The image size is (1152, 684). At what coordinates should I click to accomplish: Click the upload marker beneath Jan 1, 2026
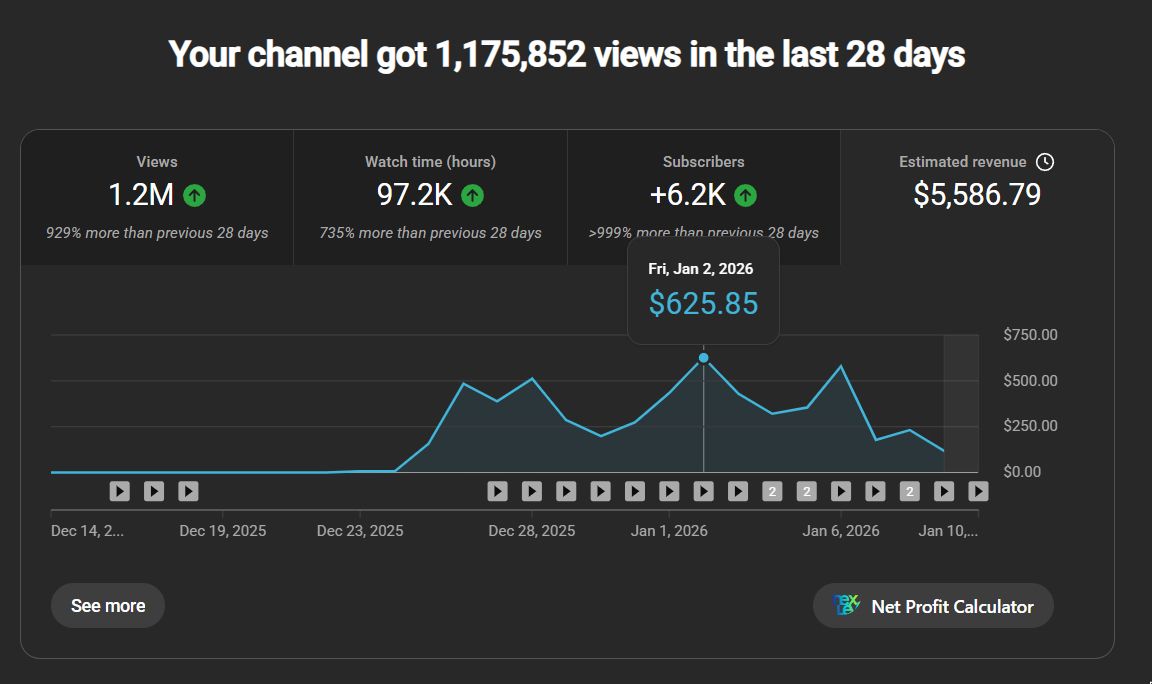tap(668, 491)
